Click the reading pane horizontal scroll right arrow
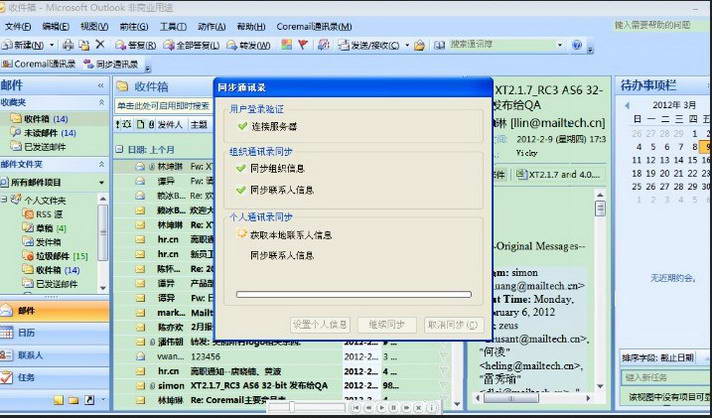The width and height of the screenshot is (712, 418). point(588,398)
